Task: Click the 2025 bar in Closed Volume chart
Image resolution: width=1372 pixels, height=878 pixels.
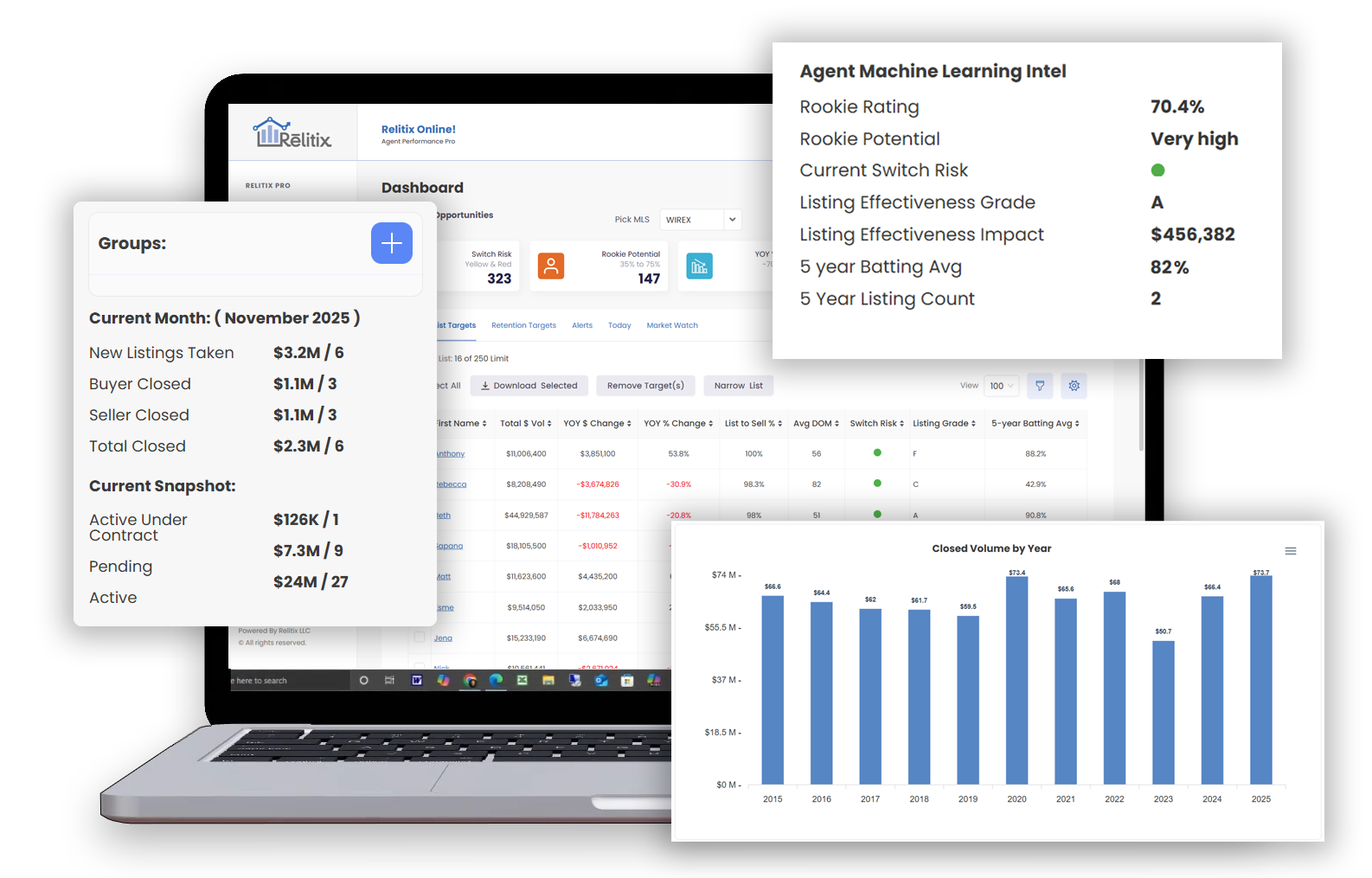Action: click(x=1261, y=680)
